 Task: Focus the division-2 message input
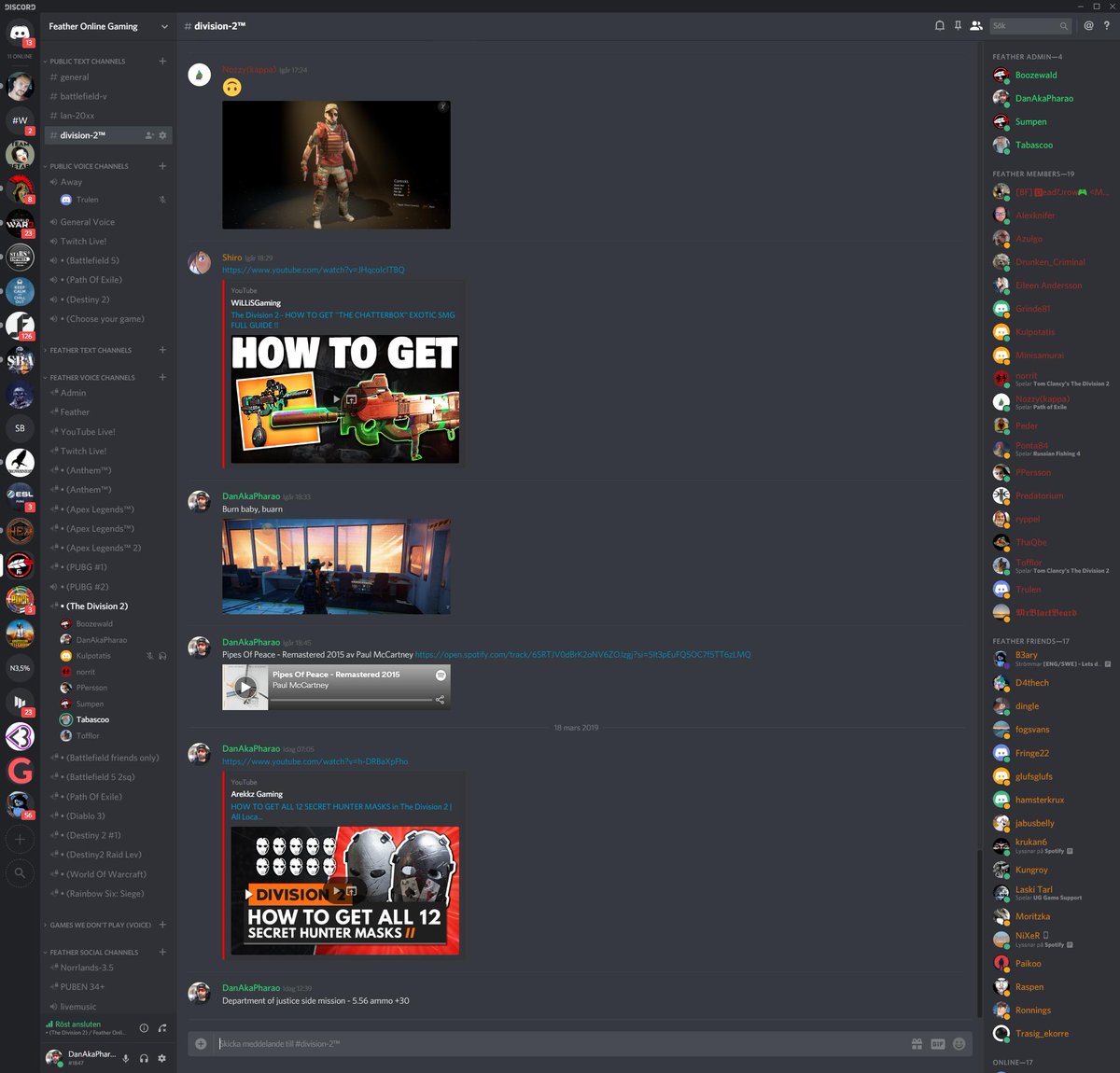pyautogui.click(x=560, y=1043)
